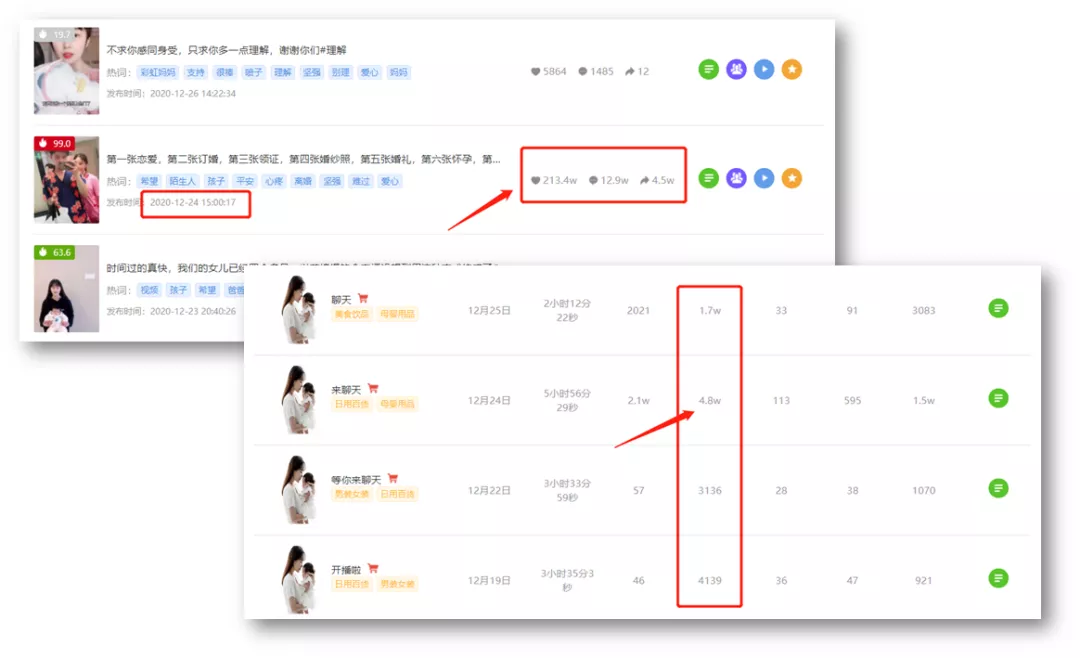The width and height of the screenshot is (1080, 658).
Task: Open green details icon for the 来聊天 livestream
Action: [x=998, y=397]
